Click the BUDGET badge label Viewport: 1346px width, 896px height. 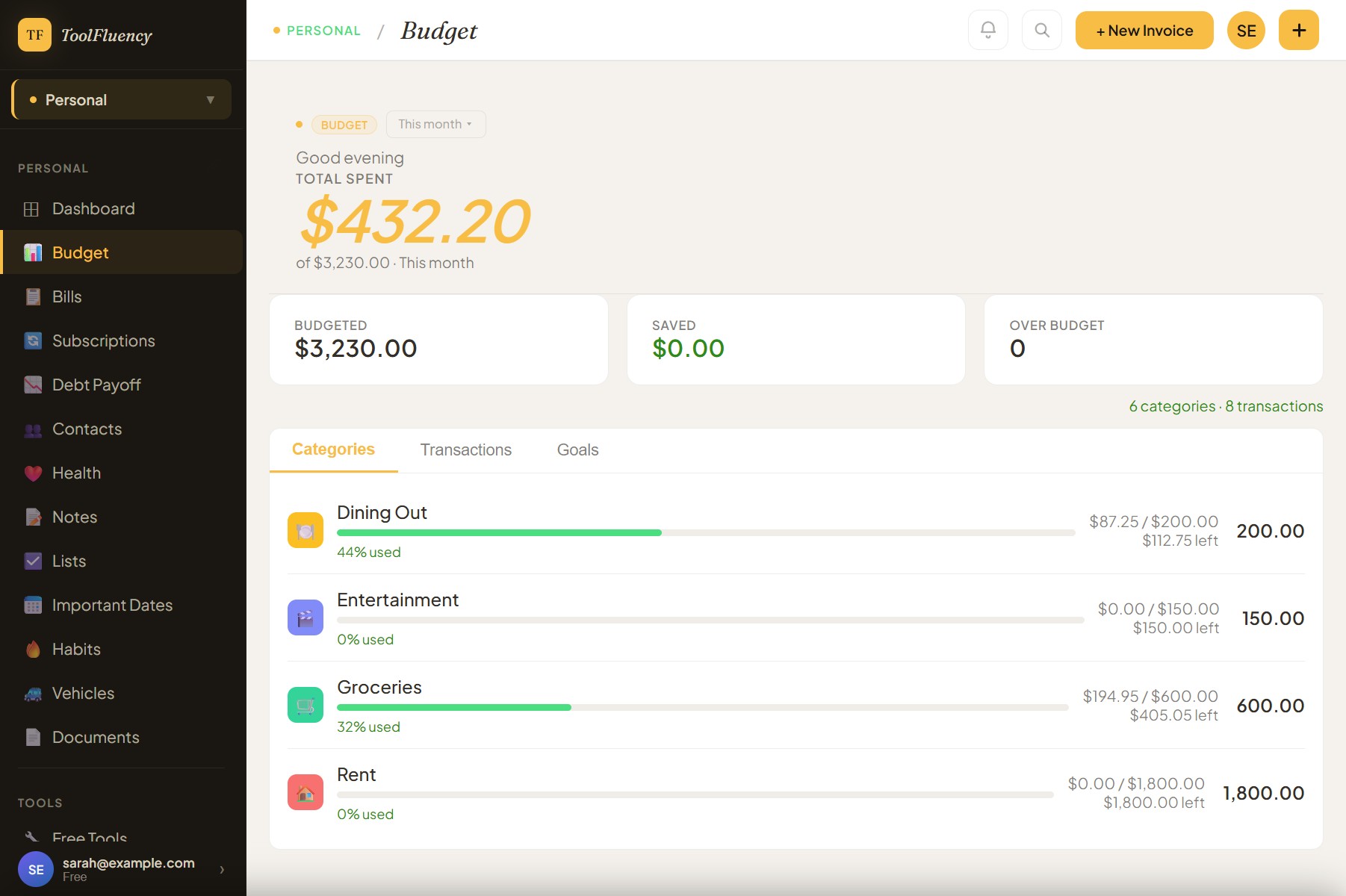(x=344, y=125)
